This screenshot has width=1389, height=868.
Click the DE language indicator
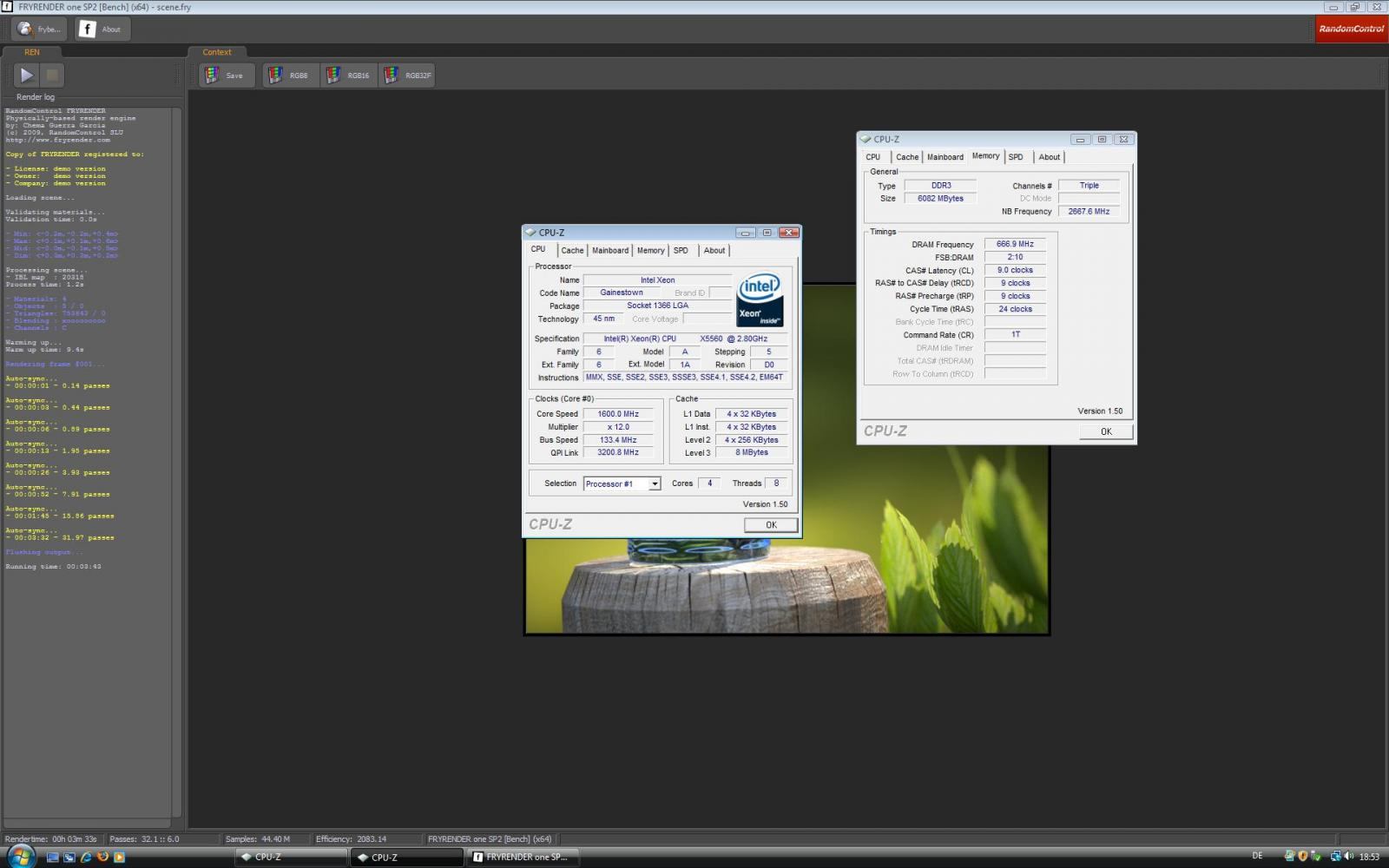(1258, 857)
